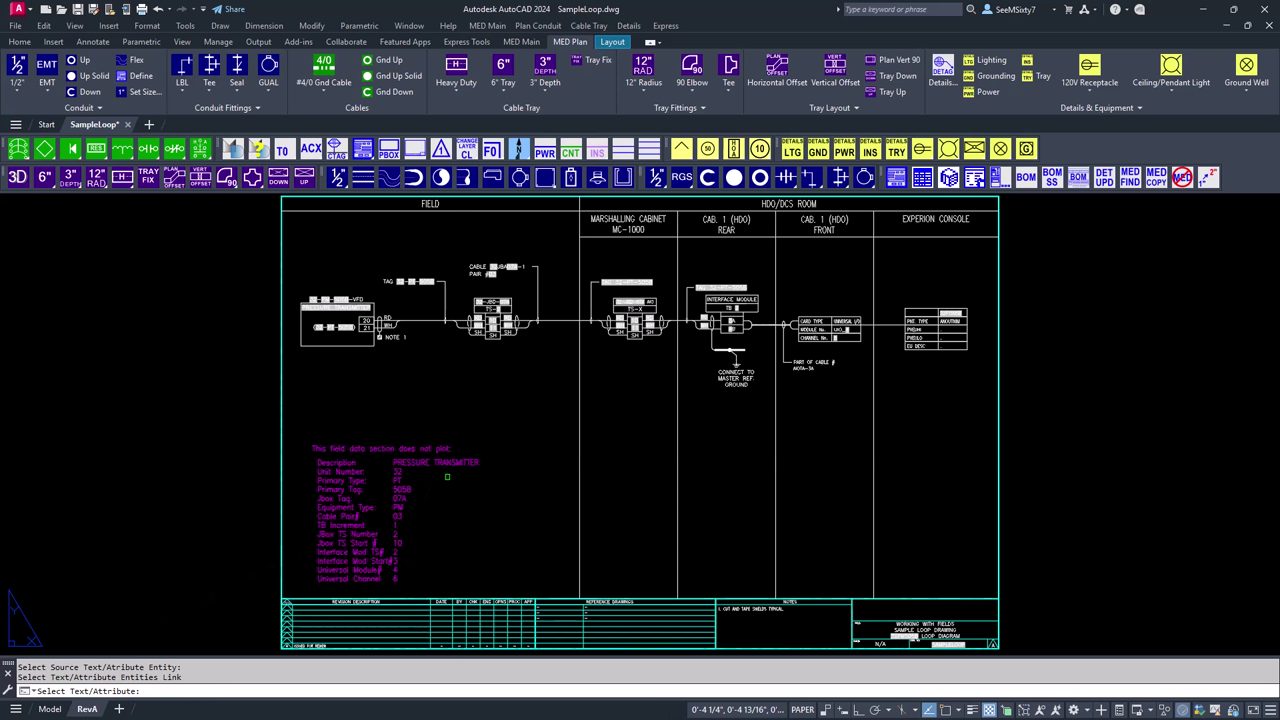Image resolution: width=1280 pixels, height=720 pixels.
Task: Select the 3D toolbar icon
Action: coord(18,177)
